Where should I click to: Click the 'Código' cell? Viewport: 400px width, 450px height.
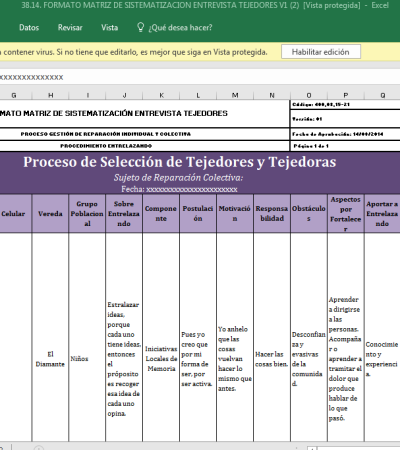(345, 105)
